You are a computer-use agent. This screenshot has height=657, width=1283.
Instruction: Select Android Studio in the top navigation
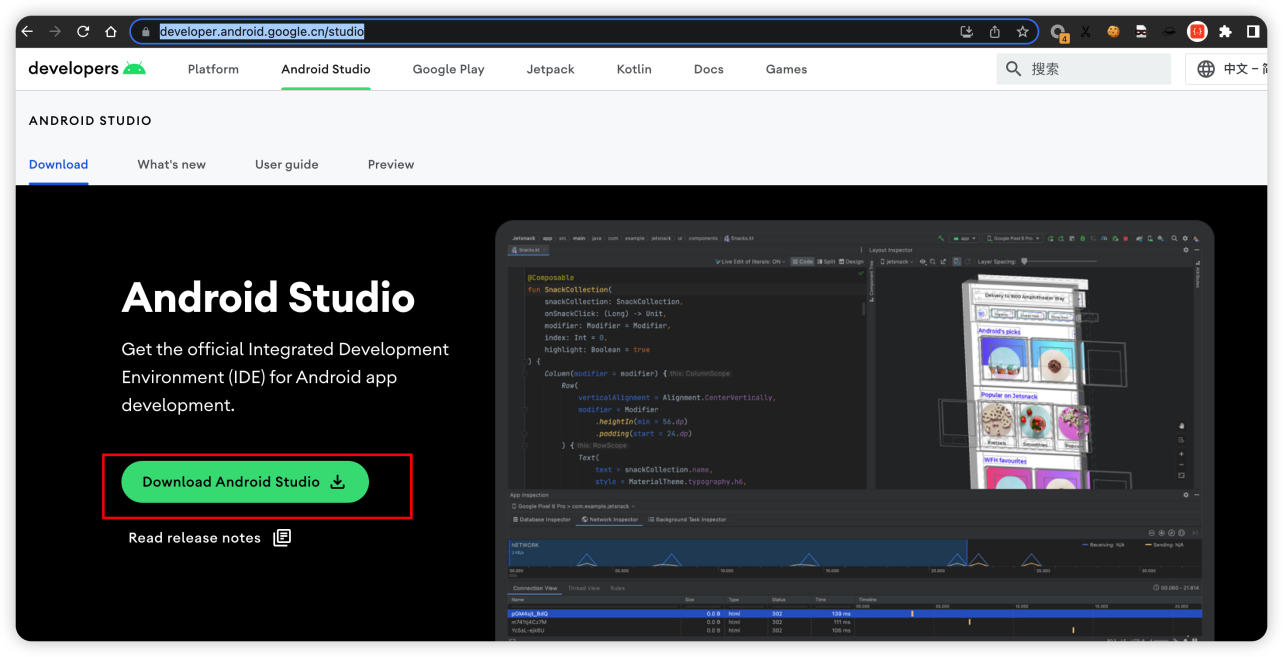[x=326, y=69]
